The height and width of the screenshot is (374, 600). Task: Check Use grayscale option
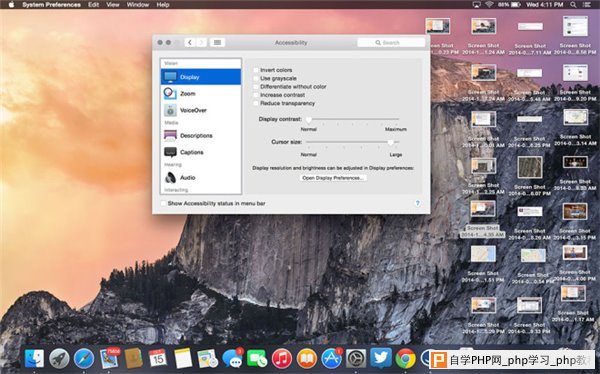click(x=256, y=78)
